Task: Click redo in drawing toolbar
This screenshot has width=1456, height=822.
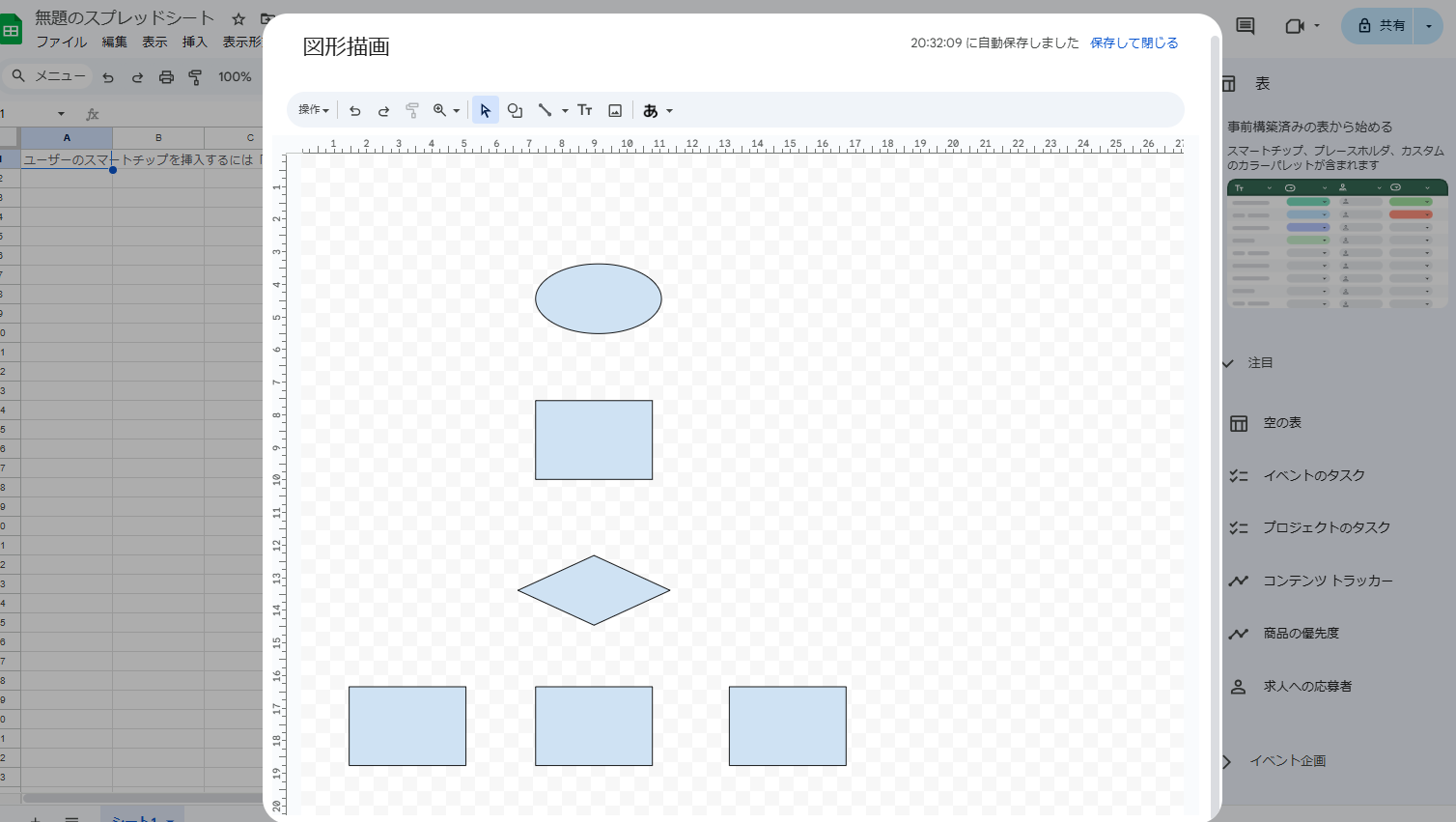Action: (383, 110)
